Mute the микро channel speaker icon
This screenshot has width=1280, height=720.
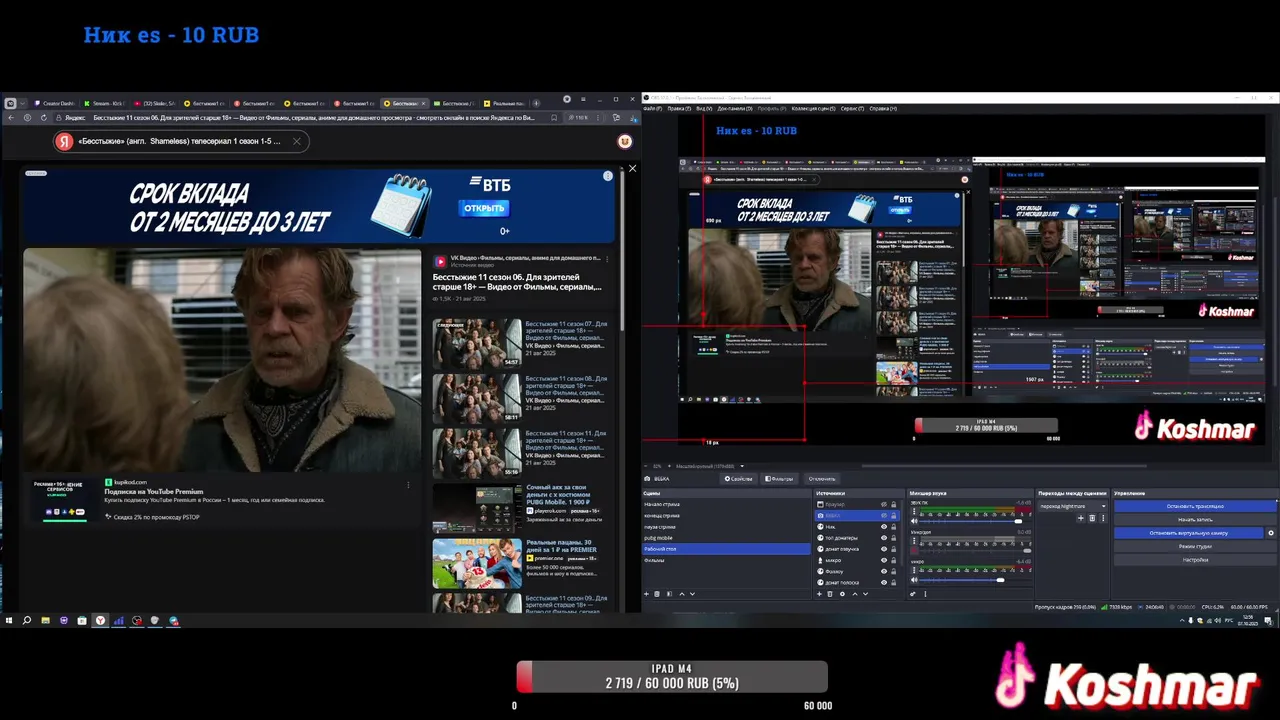[x=914, y=580]
